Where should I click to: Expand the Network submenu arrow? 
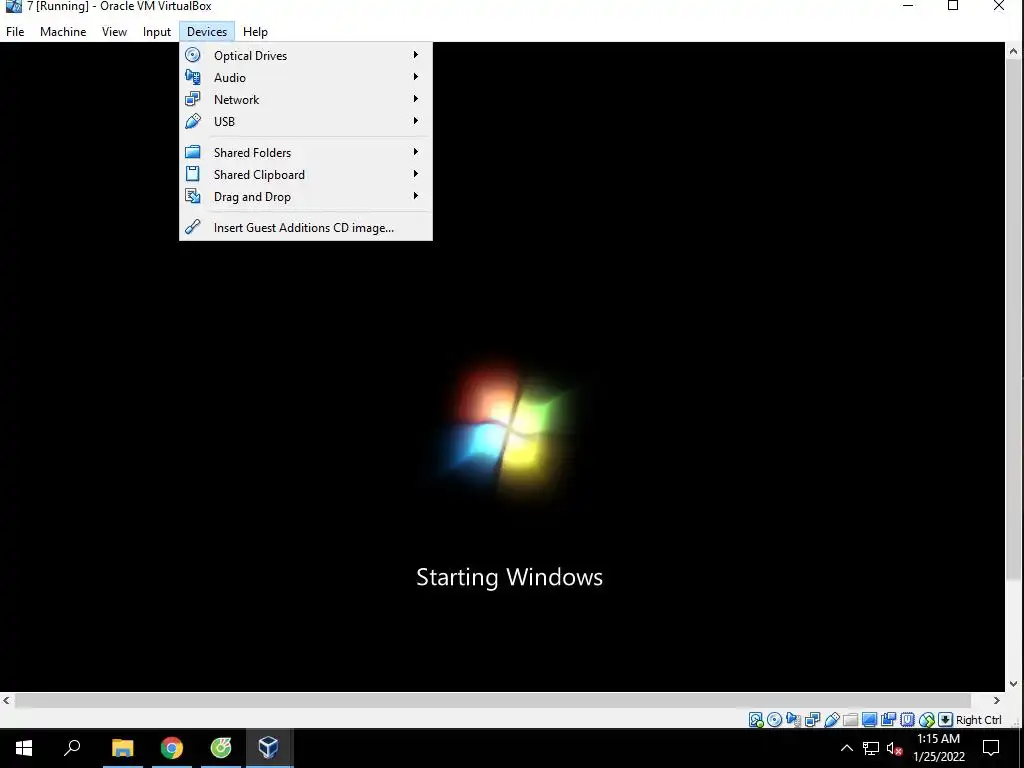(415, 99)
